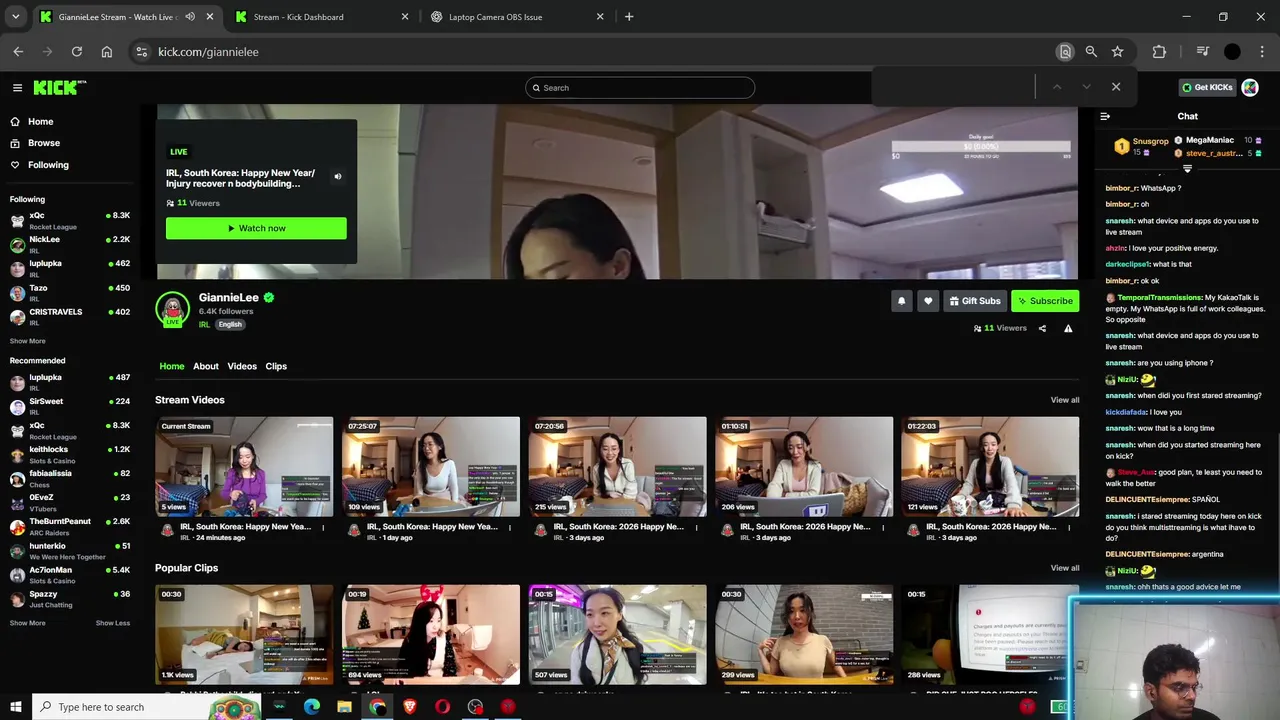Switch to the Stream - Kick Dashboard tab

pos(320,17)
